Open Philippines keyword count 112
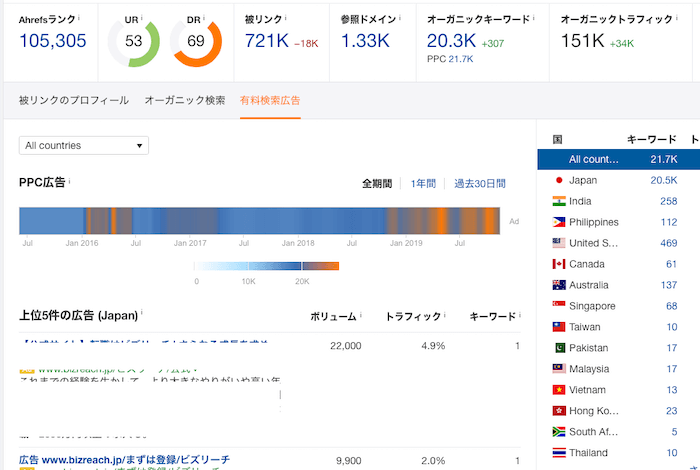Viewport: 700px width, 470px height. tap(669, 222)
